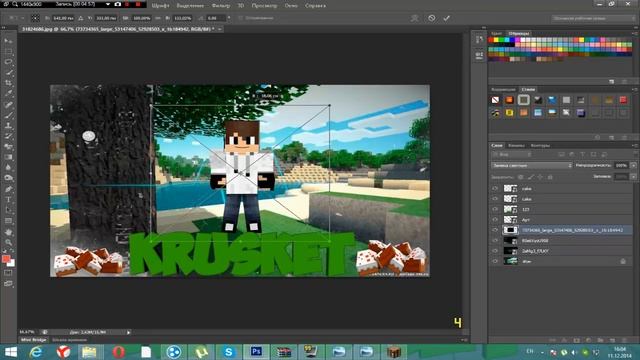This screenshot has height=360, width=640.
Task: Select the Clone Stamp tool
Action: [x=8, y=126]
